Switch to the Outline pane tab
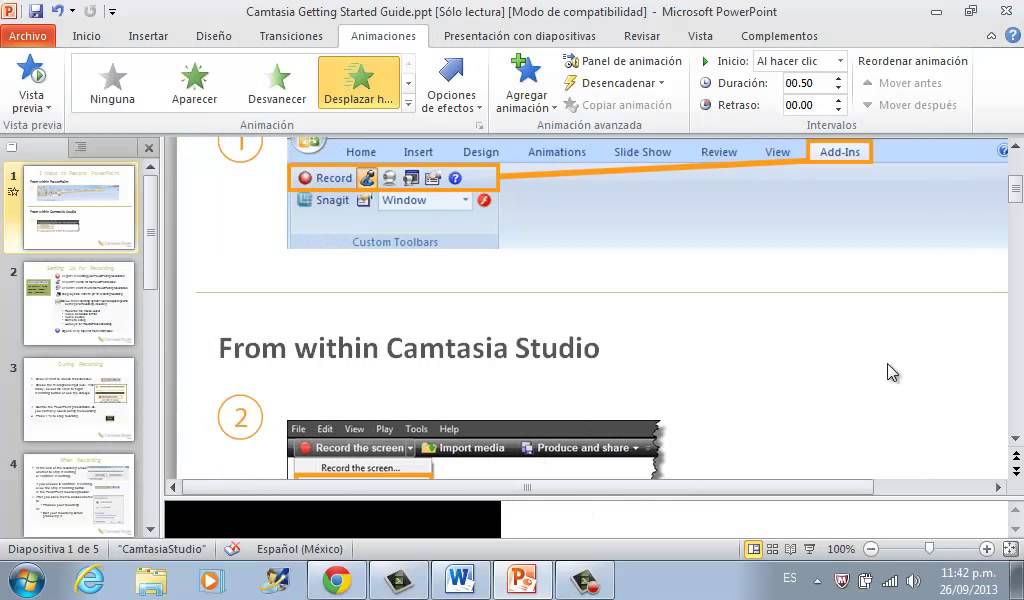This screenshot has width=1024, height=600. pos(80,147)
